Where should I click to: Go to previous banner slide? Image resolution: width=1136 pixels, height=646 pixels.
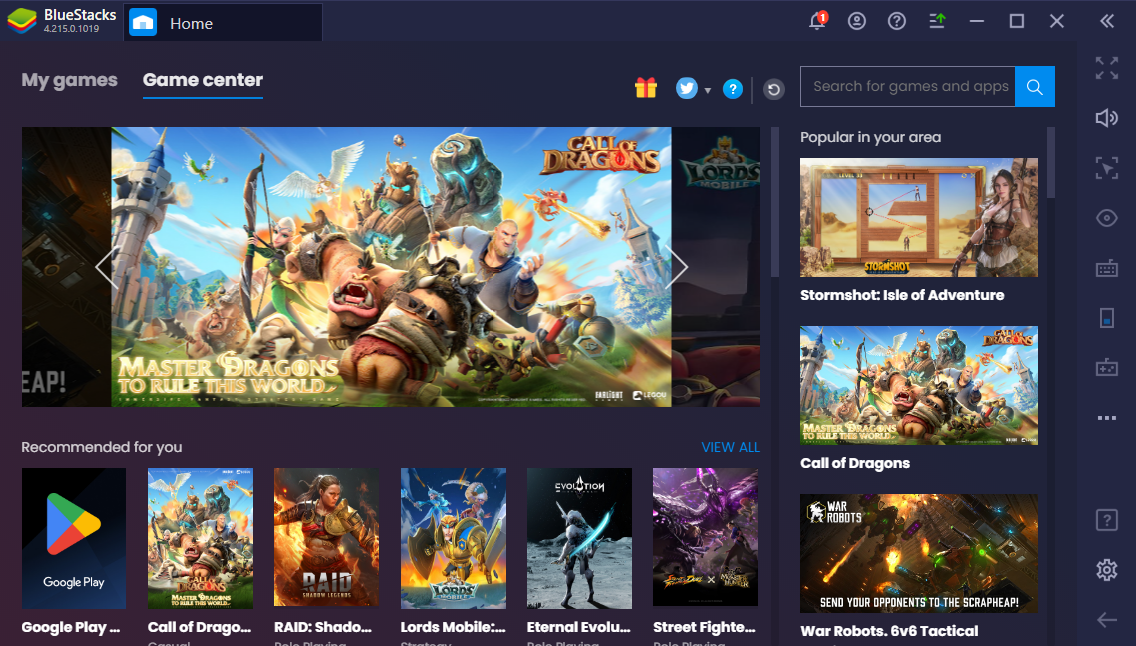(106, 267)
